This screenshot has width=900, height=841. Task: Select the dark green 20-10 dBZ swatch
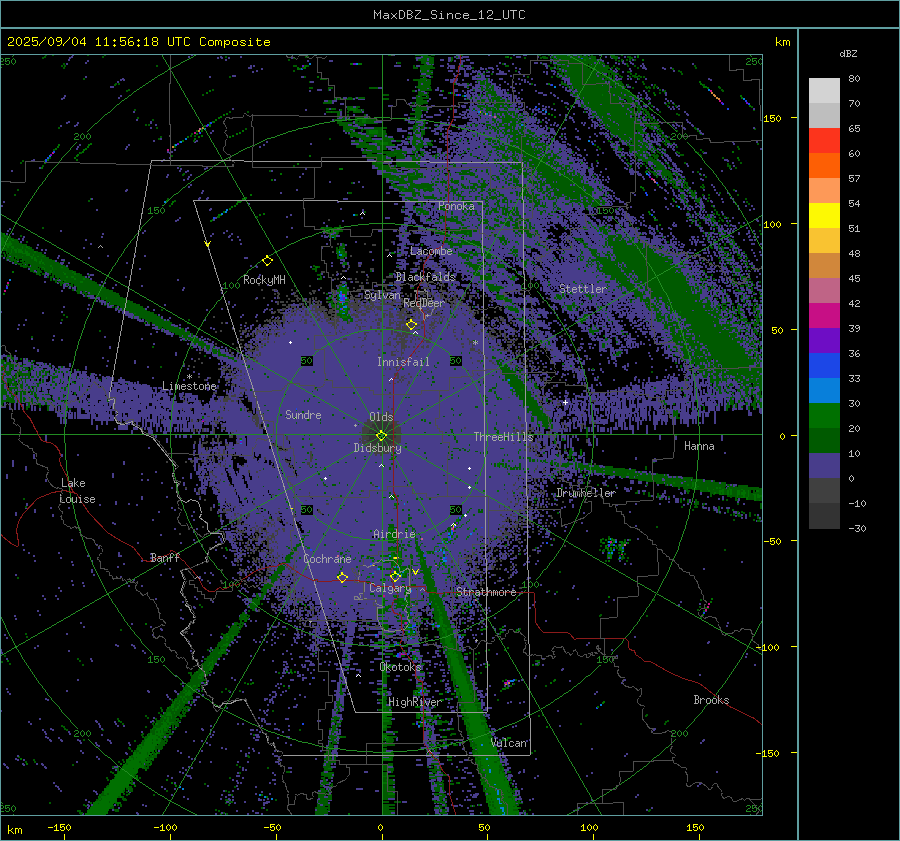pos(824,440)
